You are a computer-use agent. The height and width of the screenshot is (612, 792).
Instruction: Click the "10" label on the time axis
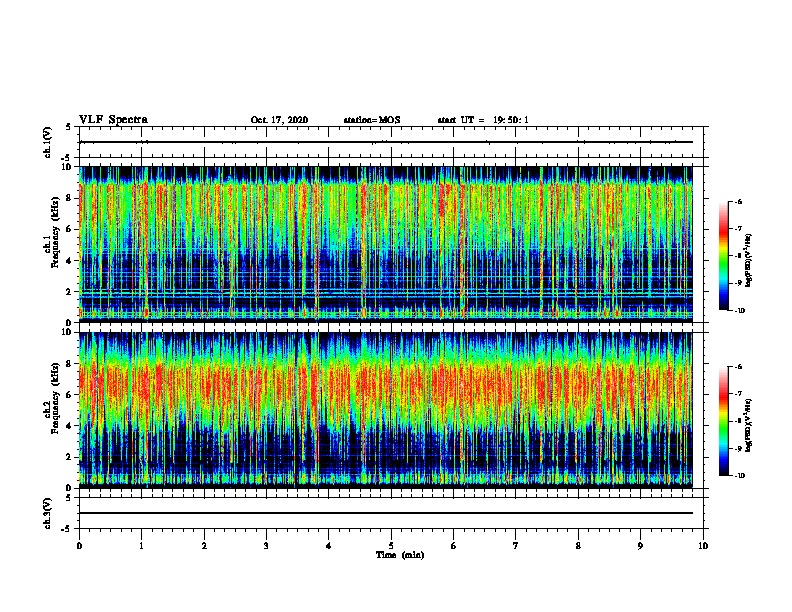[703, 546]
